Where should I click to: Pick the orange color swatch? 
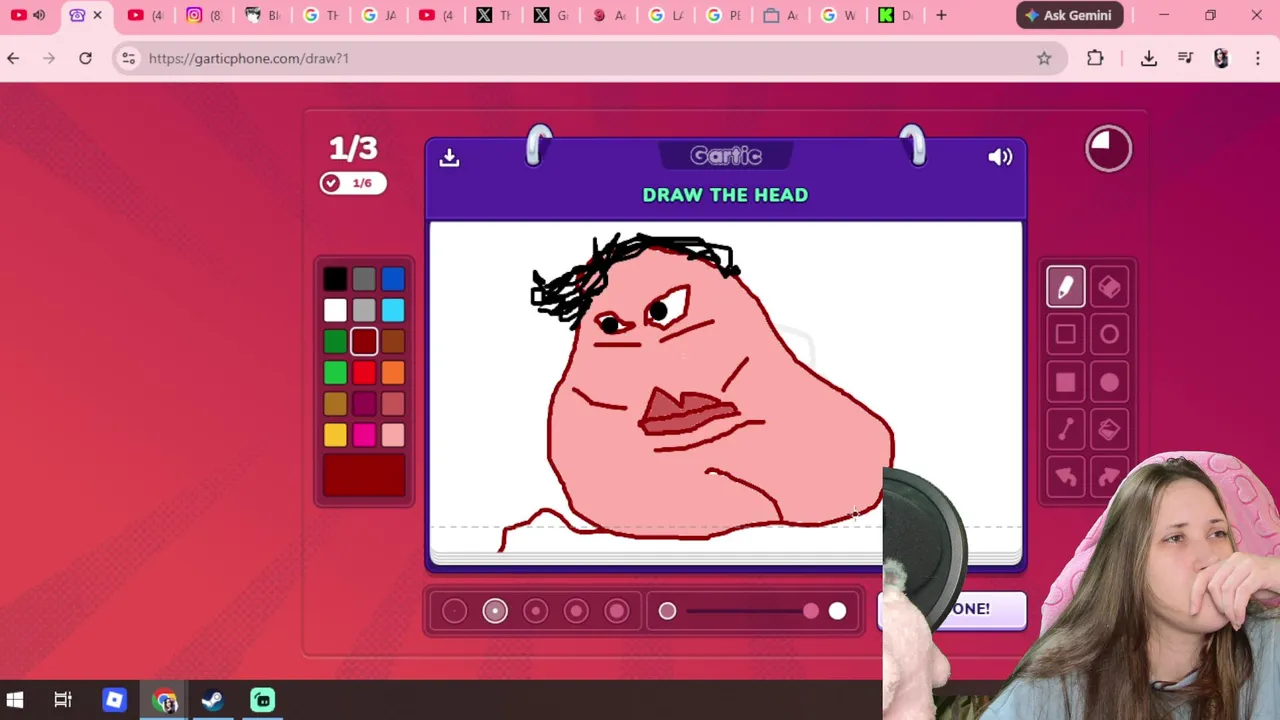[x=393, y=373]
